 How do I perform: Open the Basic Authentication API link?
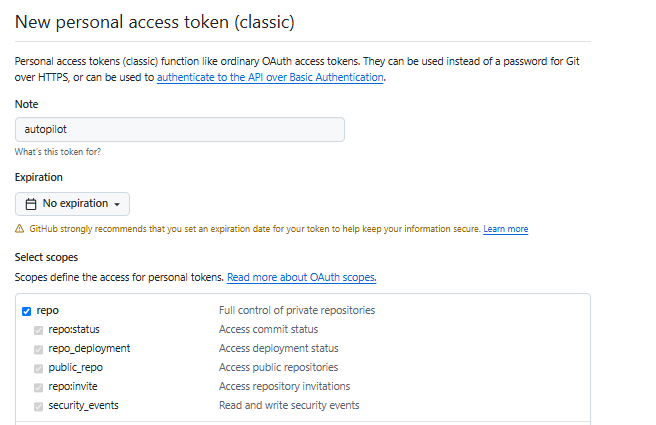point(270,77)
